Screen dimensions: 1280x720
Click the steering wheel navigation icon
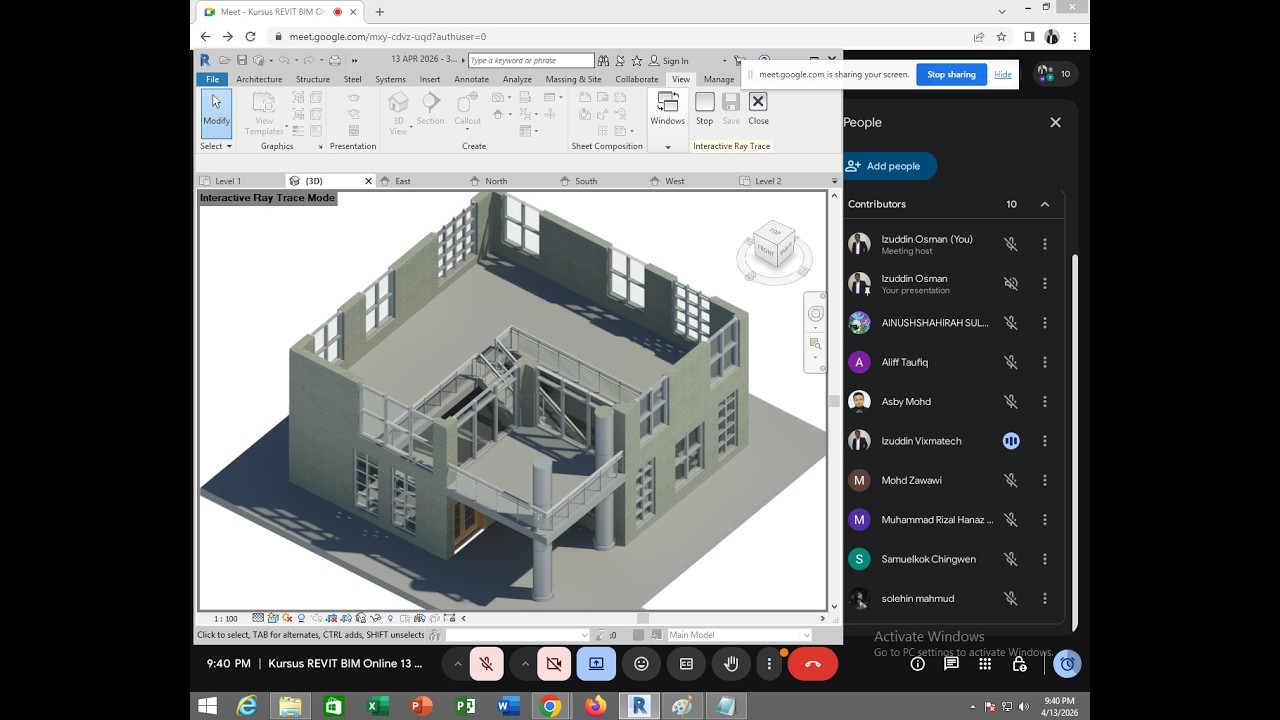[x=816, y=314]
